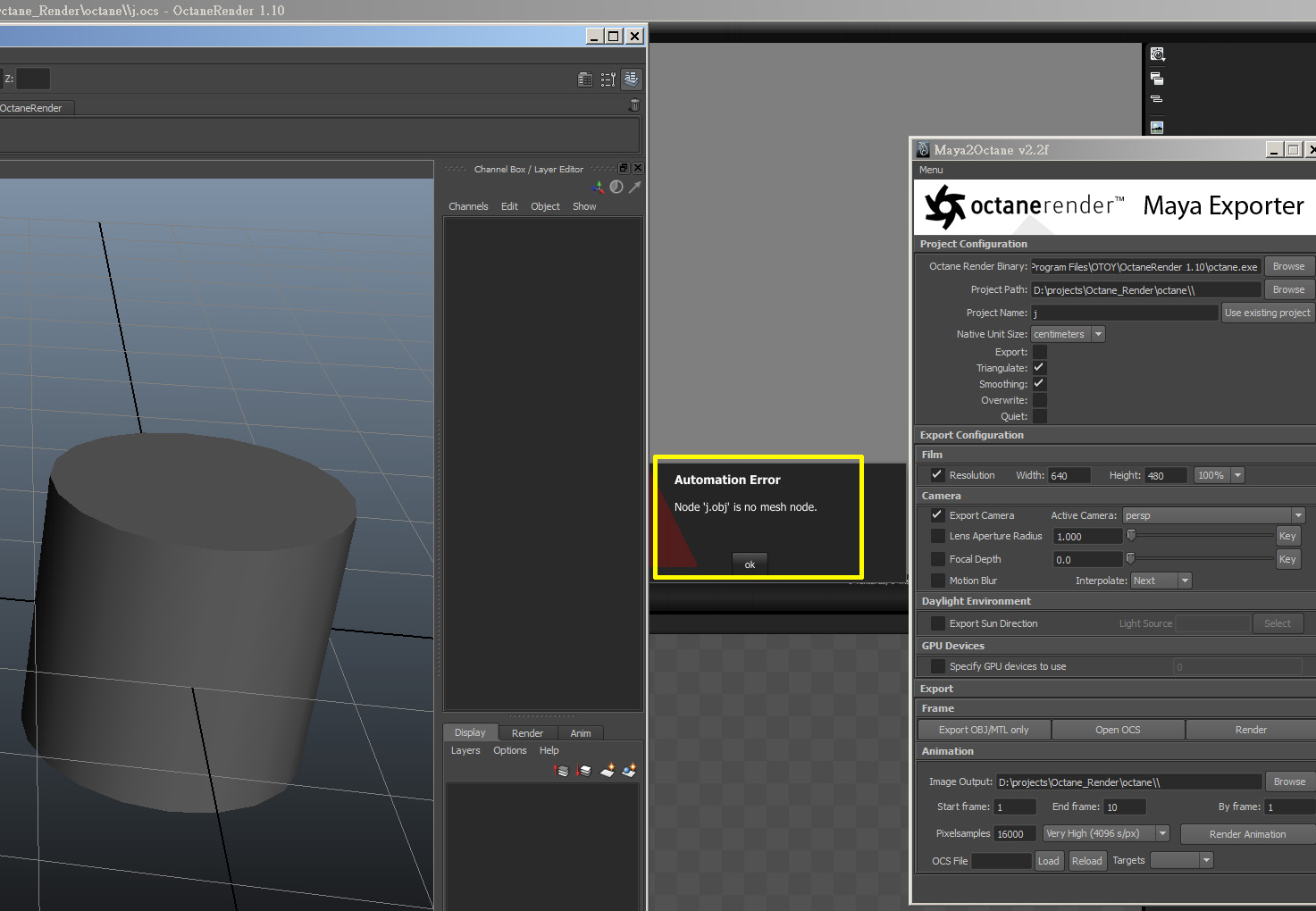The image size is (1316, 911).
Task: Toggle the Export checkbox in Project Configuration
Action: tap(1039, 352)
